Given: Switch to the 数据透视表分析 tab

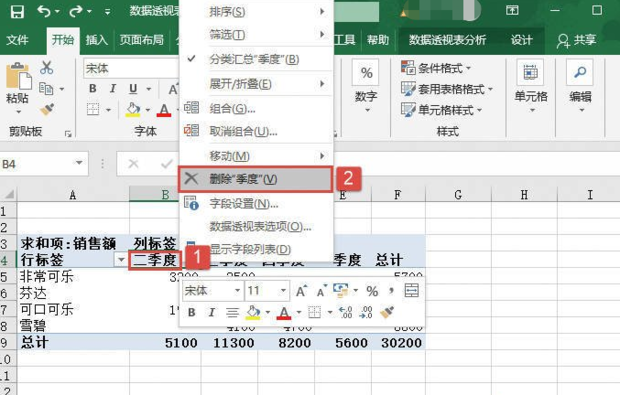Looking at the screenshot, I should click(447, 40).
